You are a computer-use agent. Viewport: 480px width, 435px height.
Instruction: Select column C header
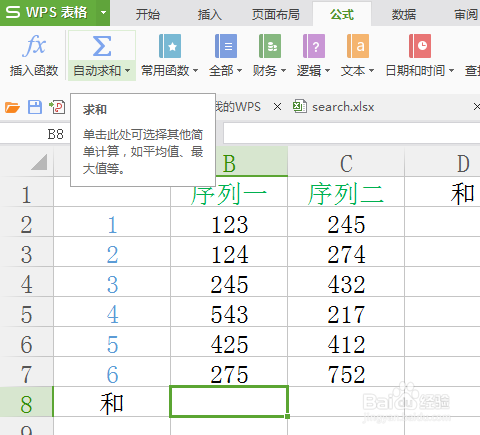tap(346, 163)
